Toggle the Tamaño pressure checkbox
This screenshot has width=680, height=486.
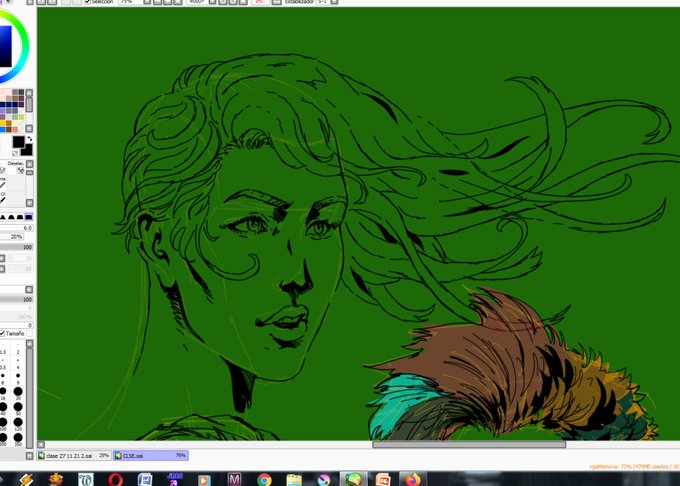click(x=2, y=333)
